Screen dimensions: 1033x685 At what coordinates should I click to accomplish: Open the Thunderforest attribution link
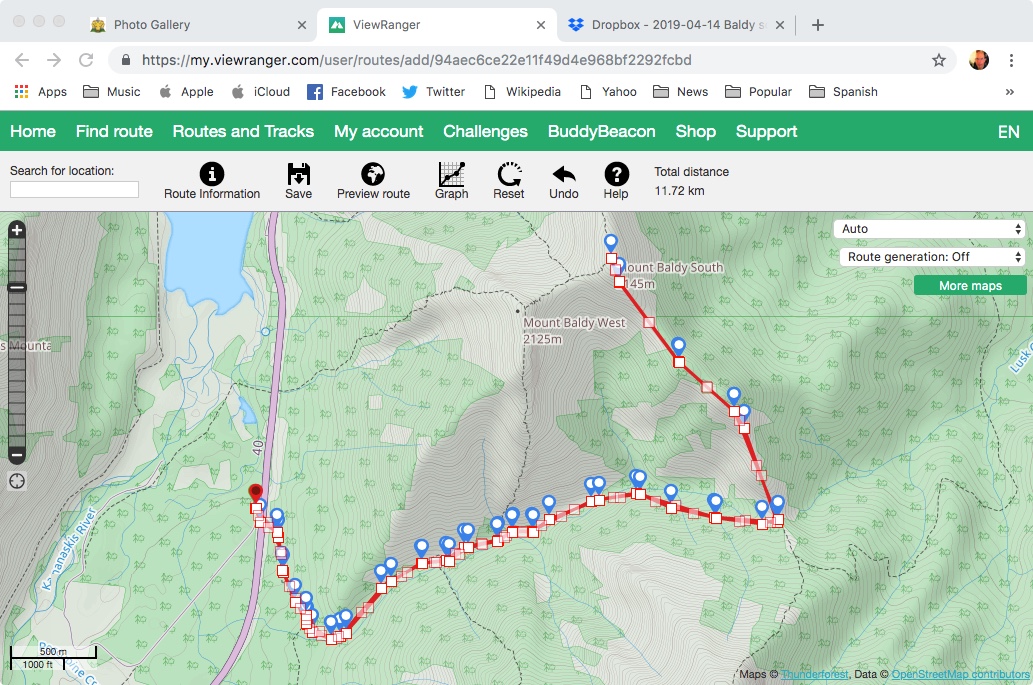[814, 675]
